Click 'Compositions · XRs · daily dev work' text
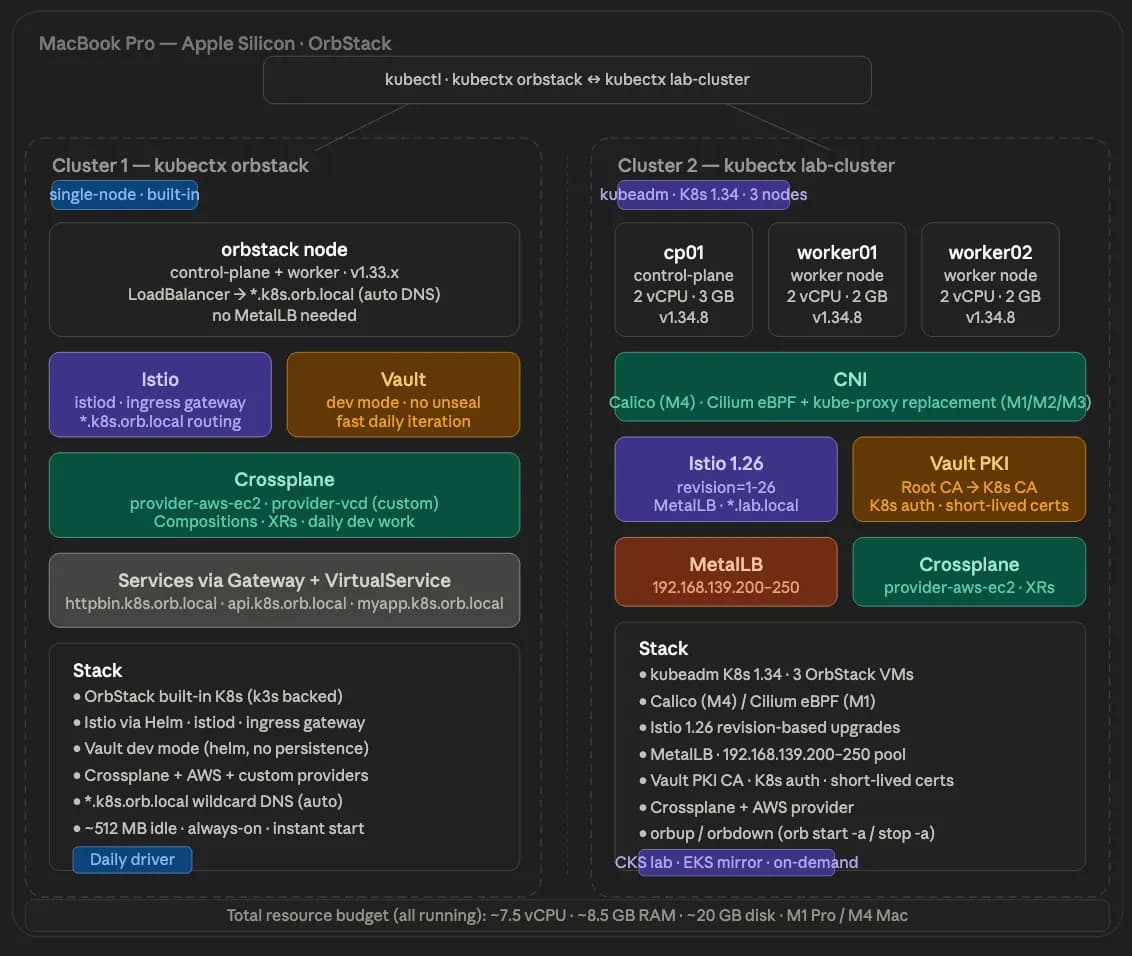Screen dimensions: 1132x956 tap(284, 521)
